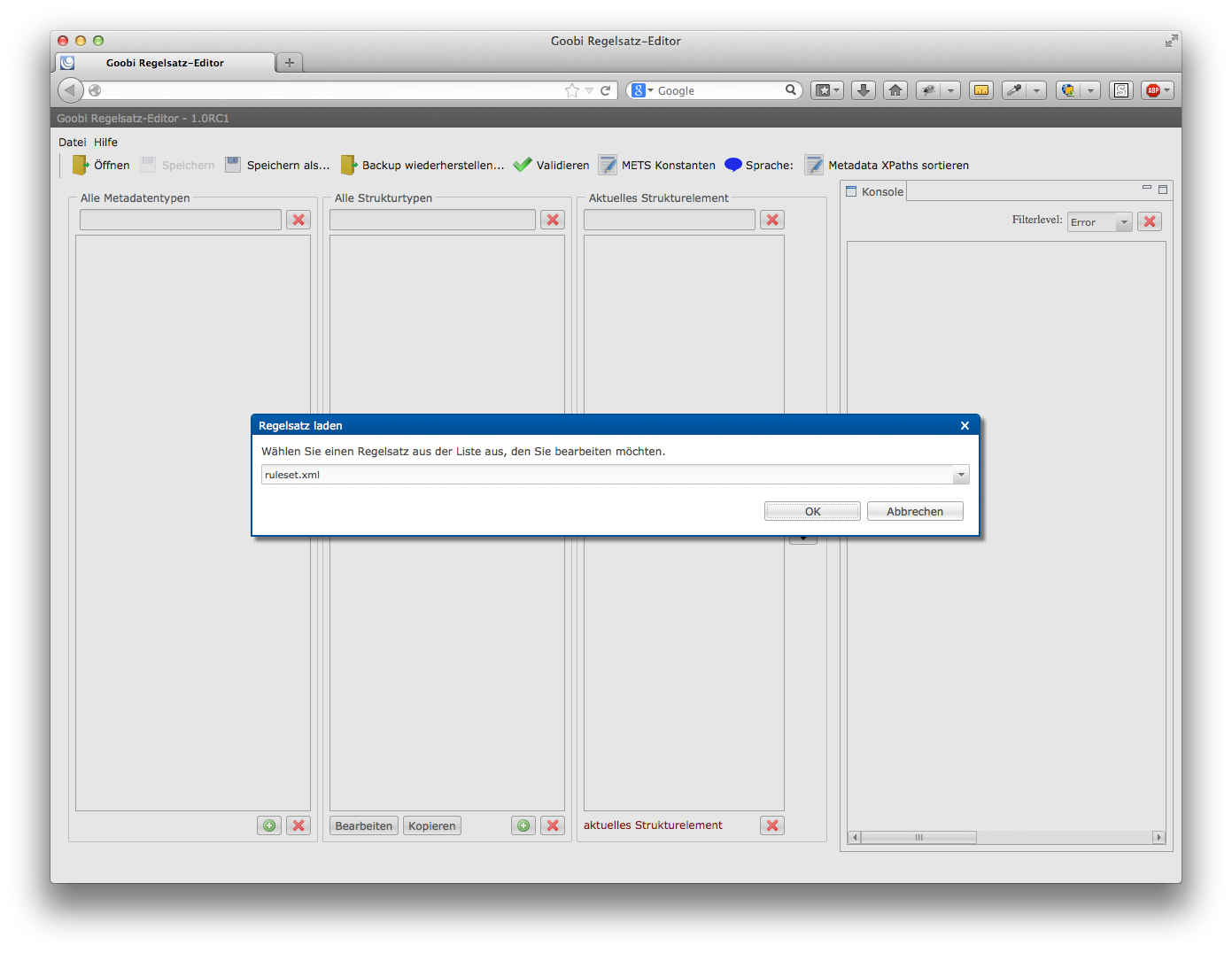1232x953 pixels.
Task: Click the Speichern als... toolbar button
Action: (x=277, y=165)
